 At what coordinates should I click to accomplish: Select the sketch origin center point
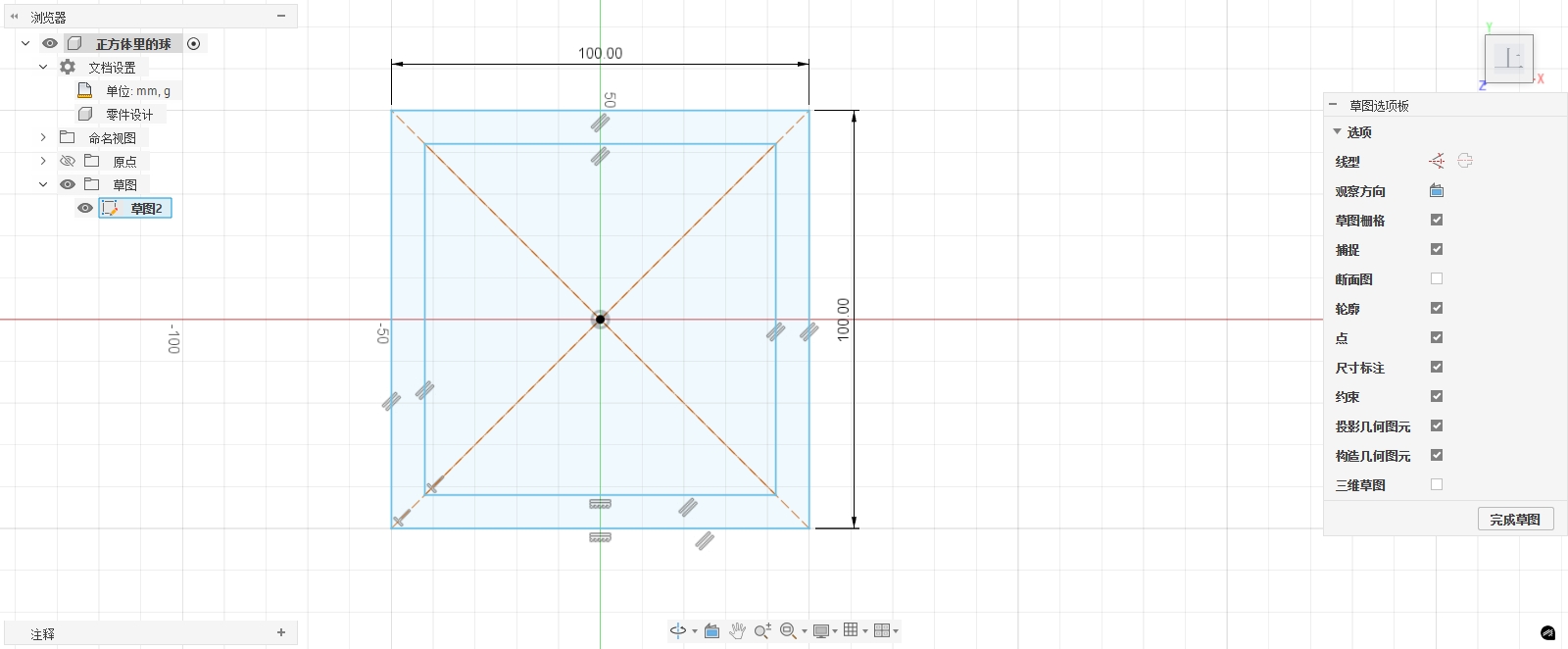600,320
